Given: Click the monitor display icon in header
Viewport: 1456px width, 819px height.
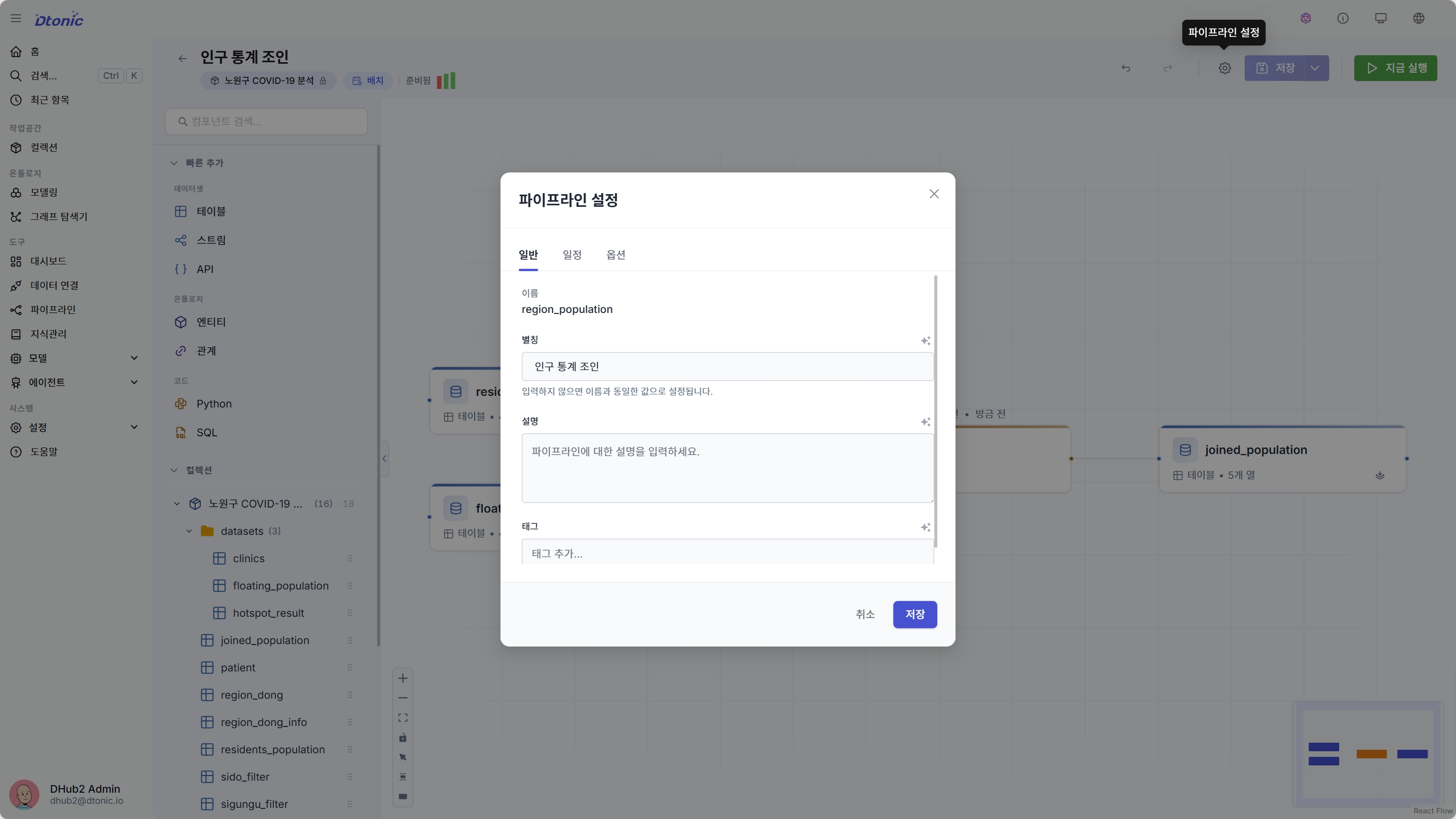Looking at the screenshot, I should [1381, 19].
